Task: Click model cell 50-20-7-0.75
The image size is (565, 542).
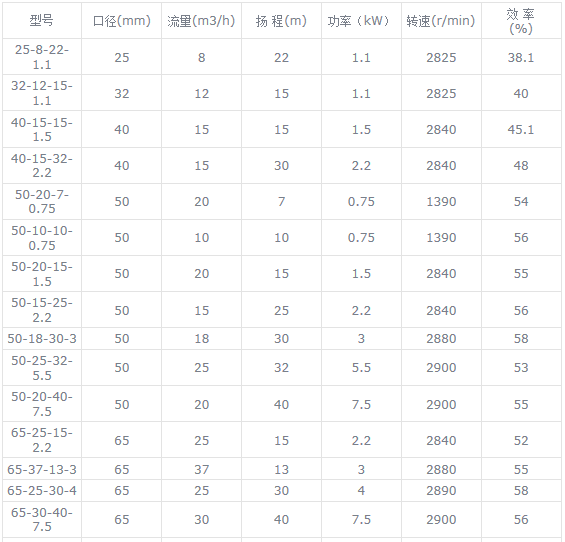Action: (x=42, y=201)
